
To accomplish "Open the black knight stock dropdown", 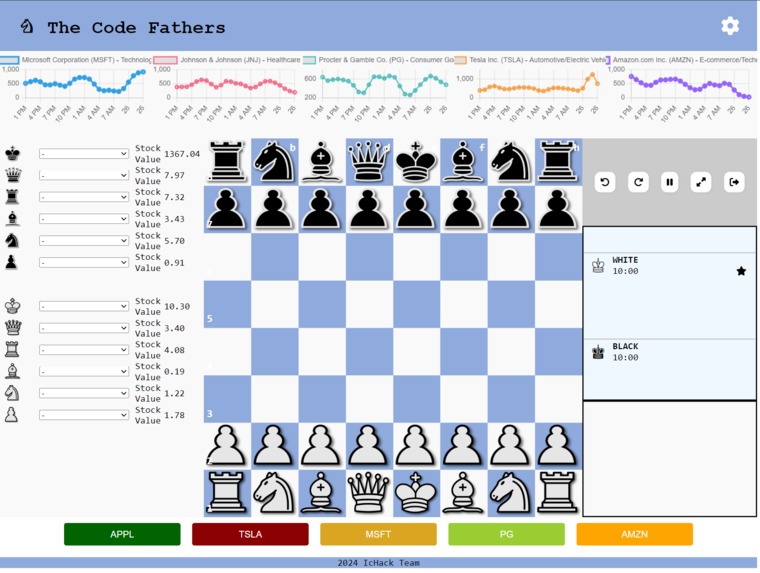I will (84, 240).
